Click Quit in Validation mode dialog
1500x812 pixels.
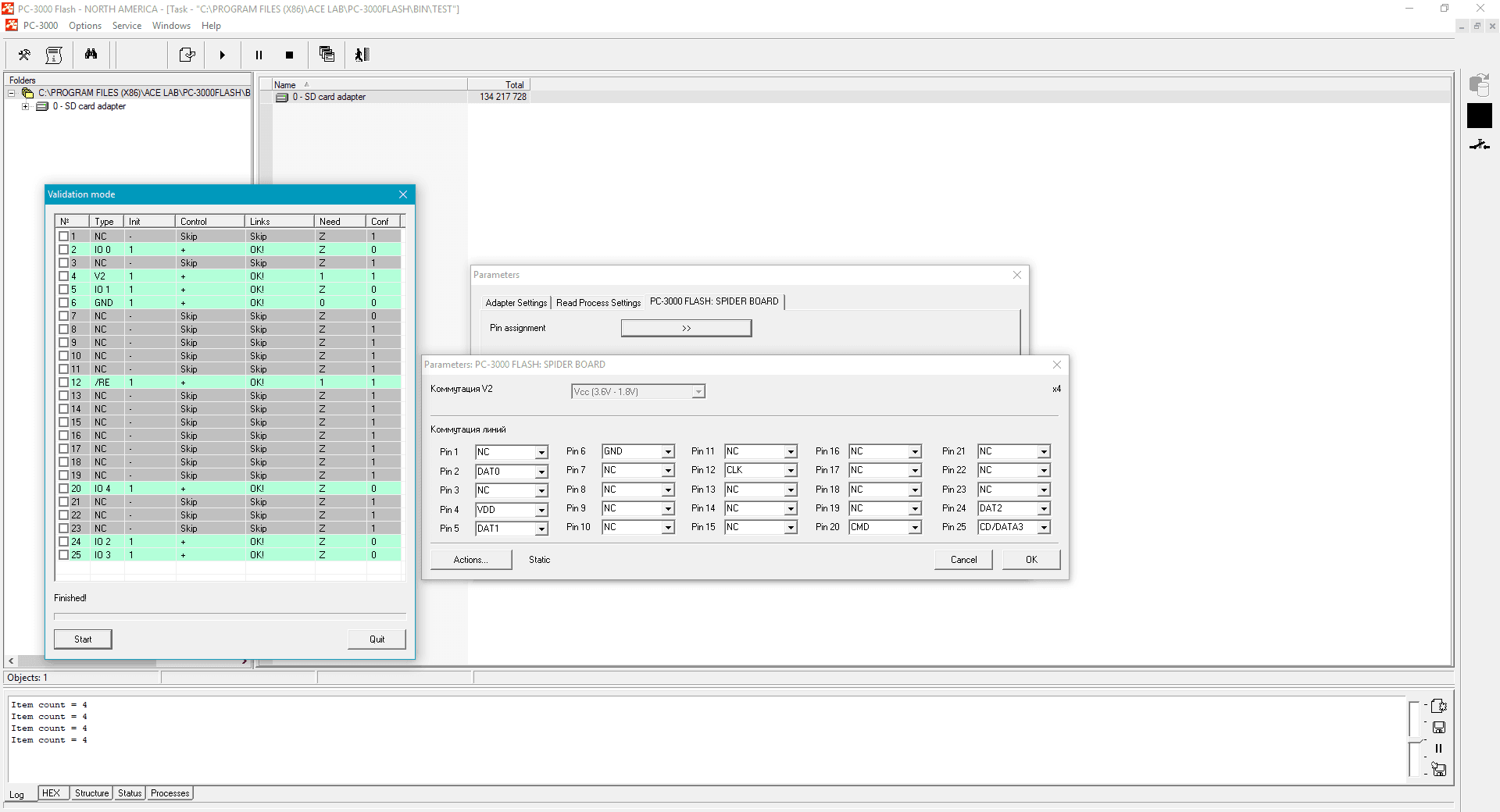pos(377,639)
